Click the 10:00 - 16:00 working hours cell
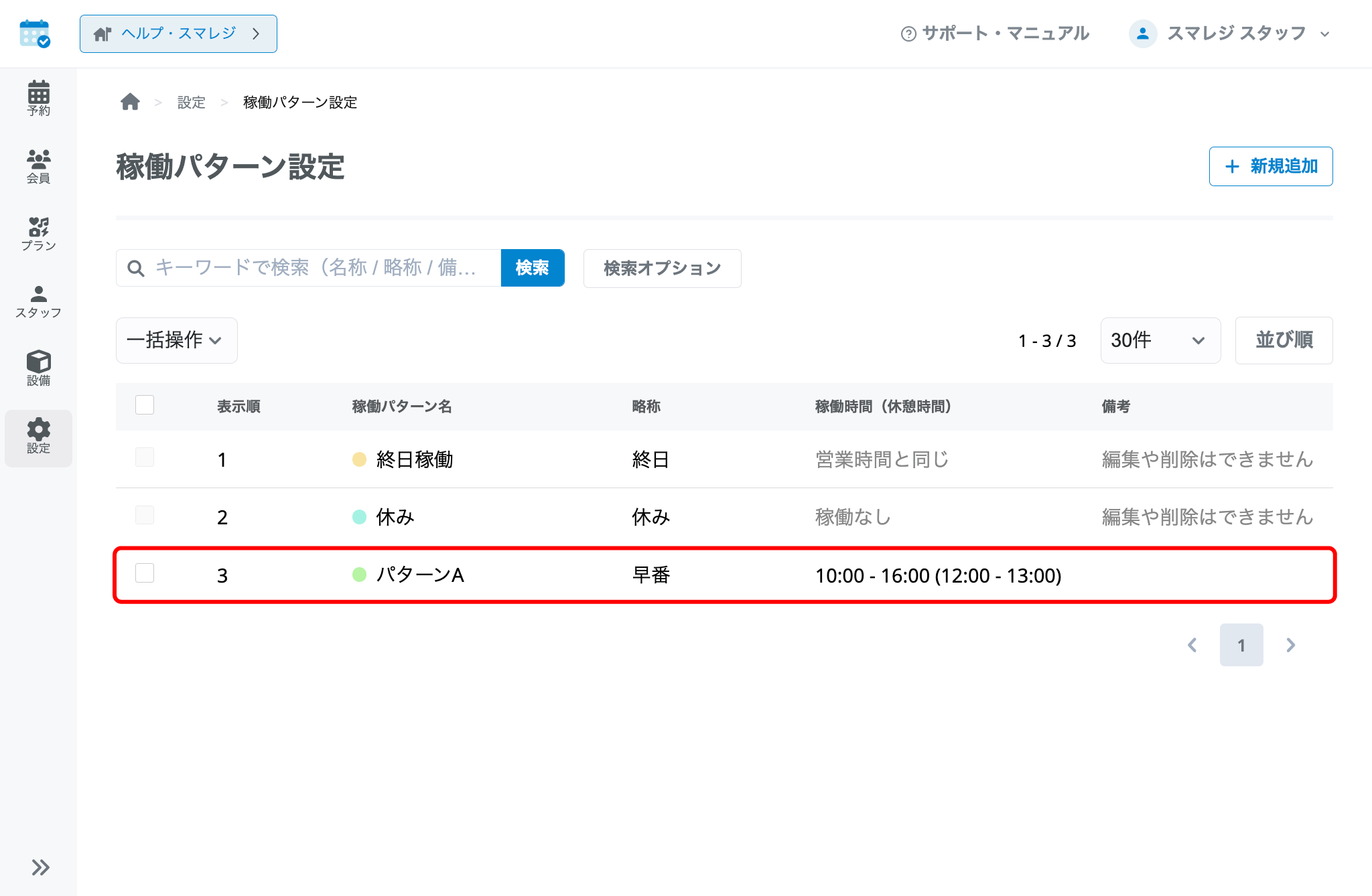 pyautogui.click(x=938, y=576)
